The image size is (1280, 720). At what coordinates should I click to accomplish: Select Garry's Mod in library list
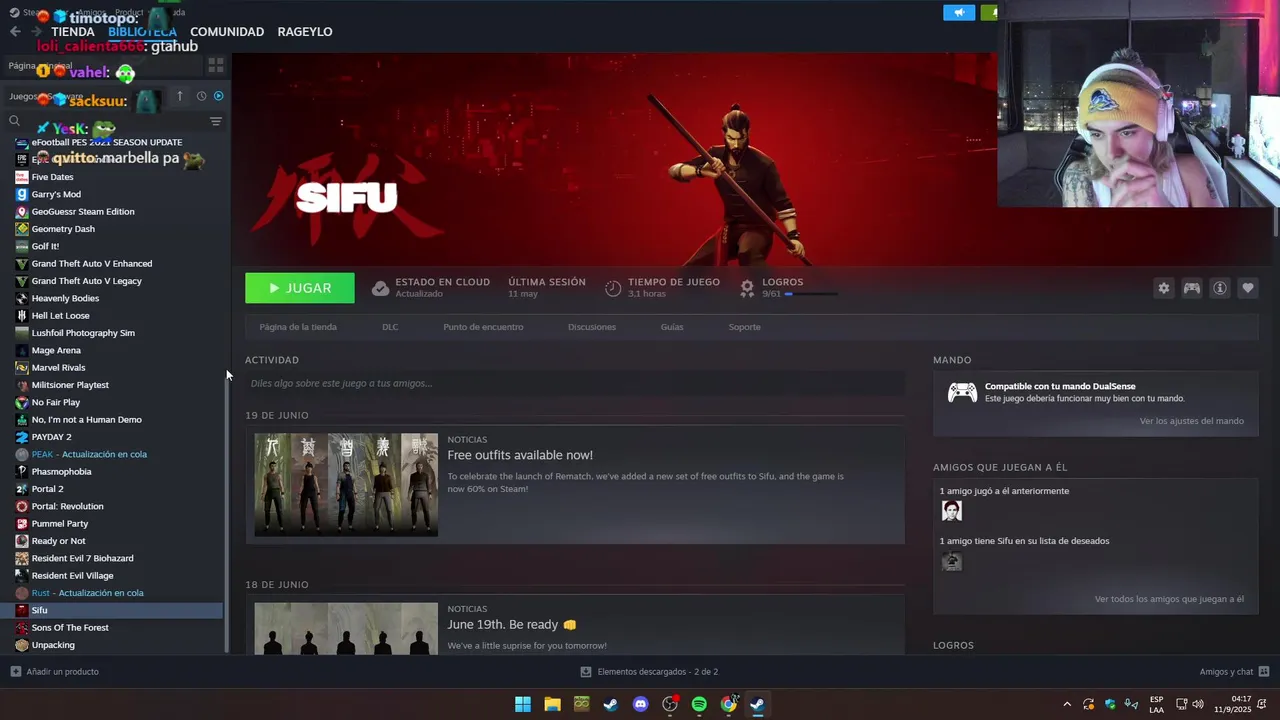[56, 194]
